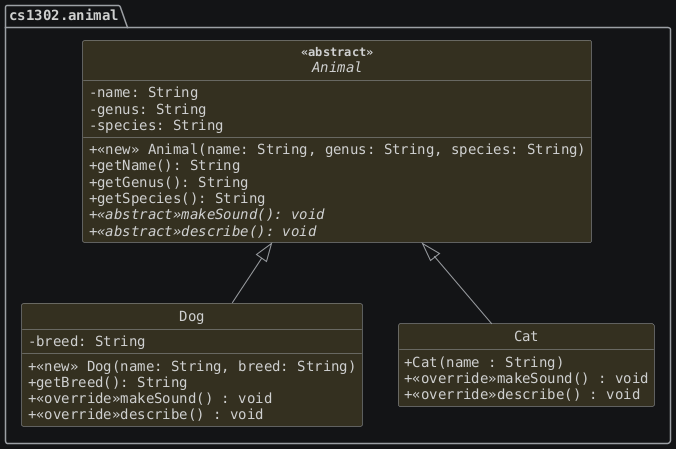Select the Animal class name

[x=337, y=67]
